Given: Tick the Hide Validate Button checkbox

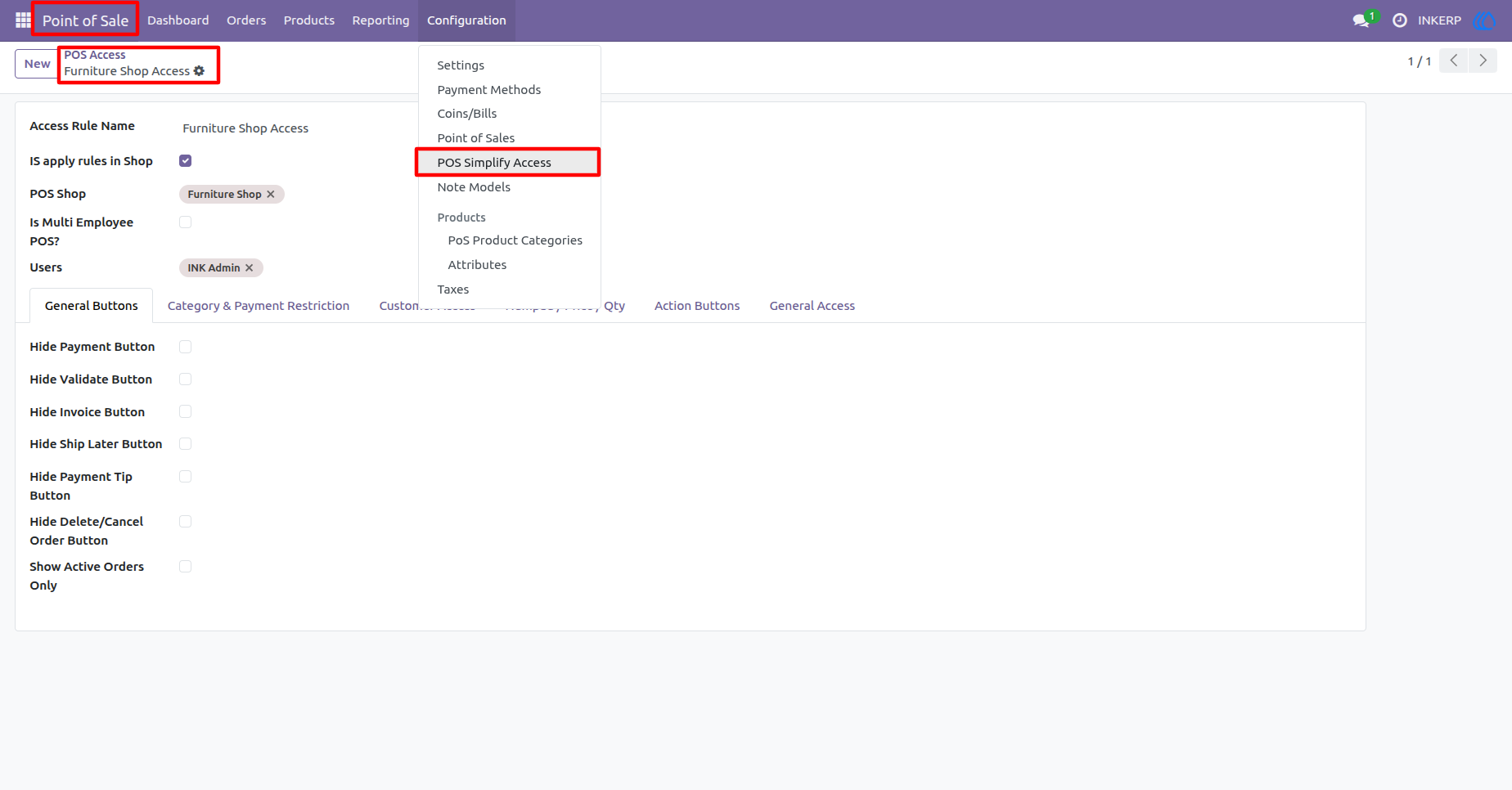Looking at the screenshot, I should (x=186, y=379).
